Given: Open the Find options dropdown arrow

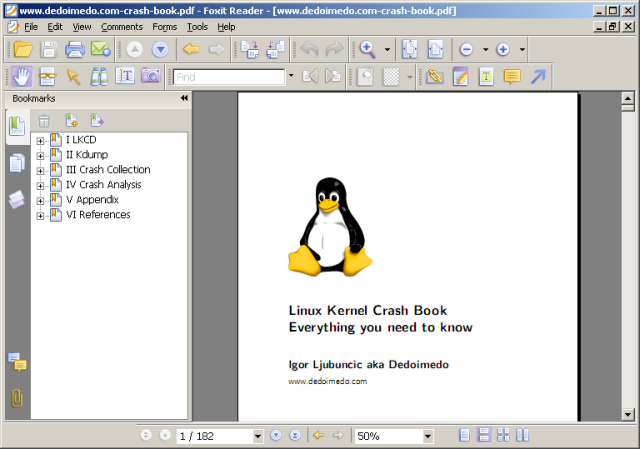Looking at the screenshot, I should tap(291, 76).
